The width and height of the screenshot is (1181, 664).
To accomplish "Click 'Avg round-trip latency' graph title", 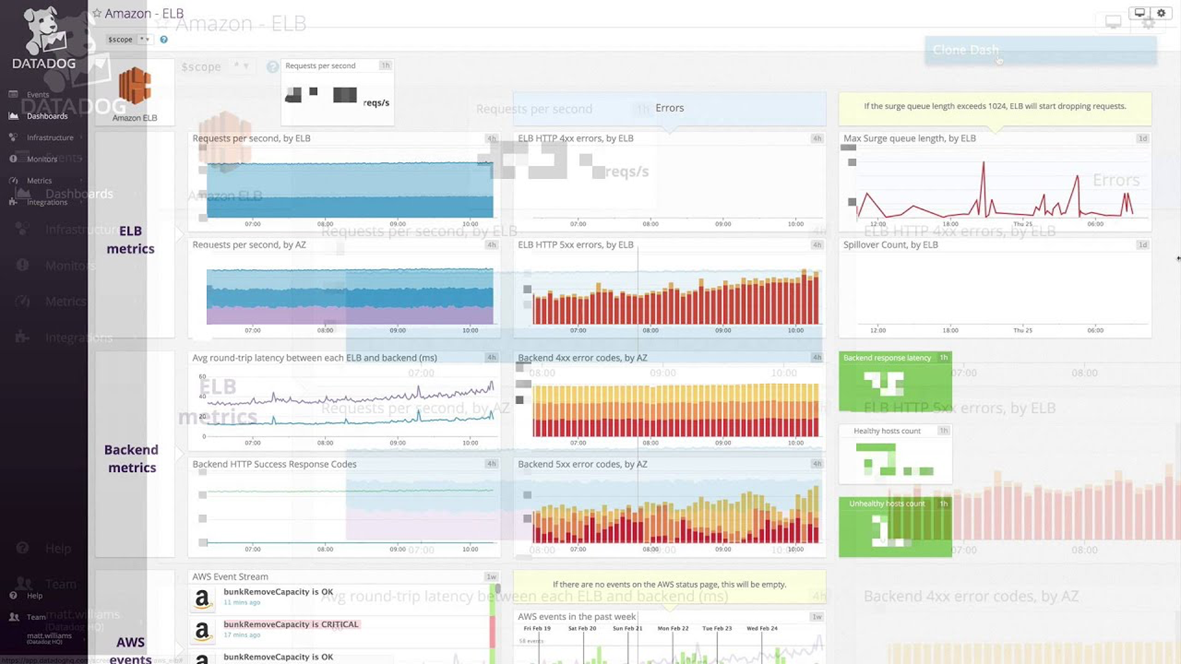I will pos(314,358).
